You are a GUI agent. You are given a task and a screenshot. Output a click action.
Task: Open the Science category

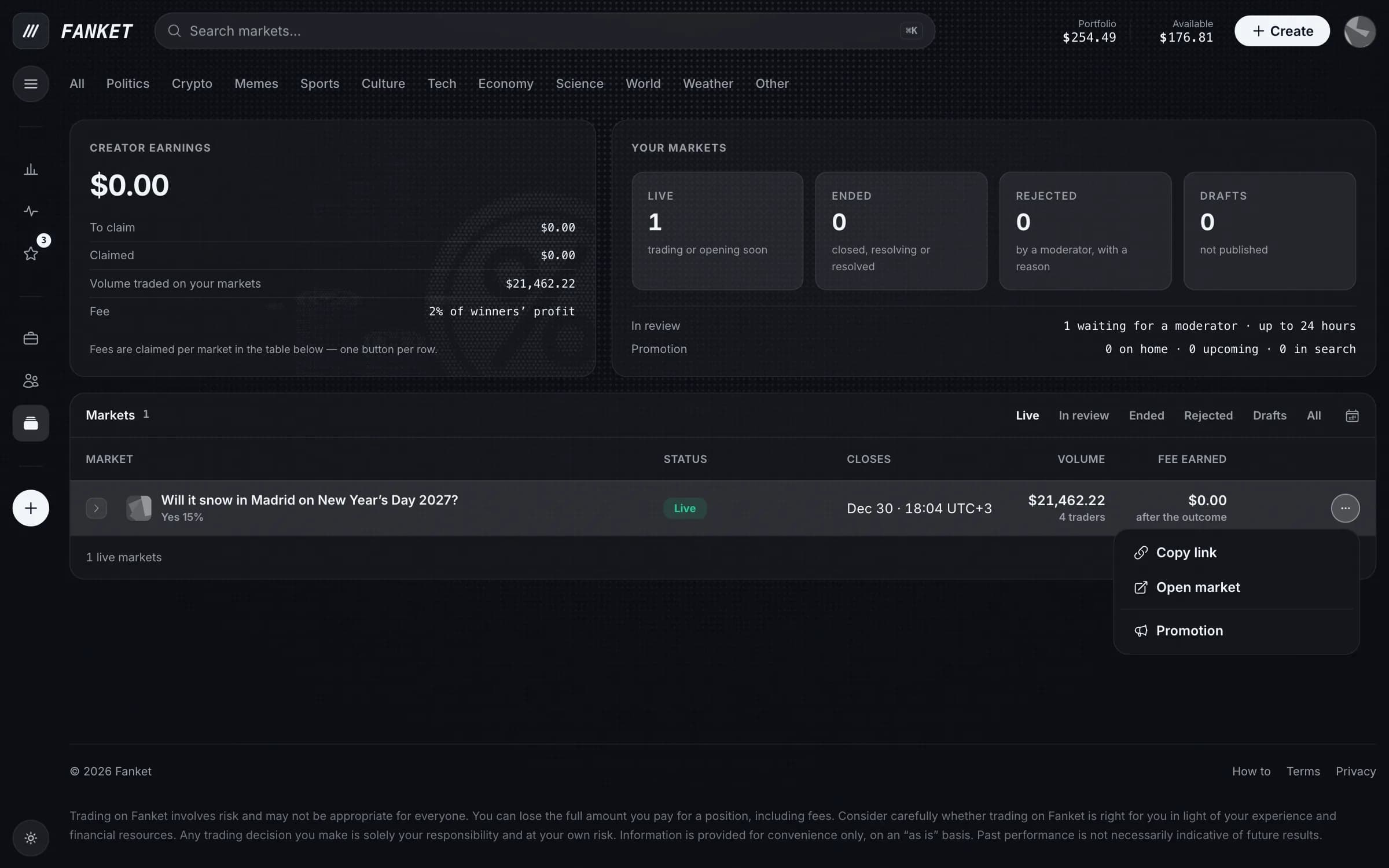(x=579, y=84)
